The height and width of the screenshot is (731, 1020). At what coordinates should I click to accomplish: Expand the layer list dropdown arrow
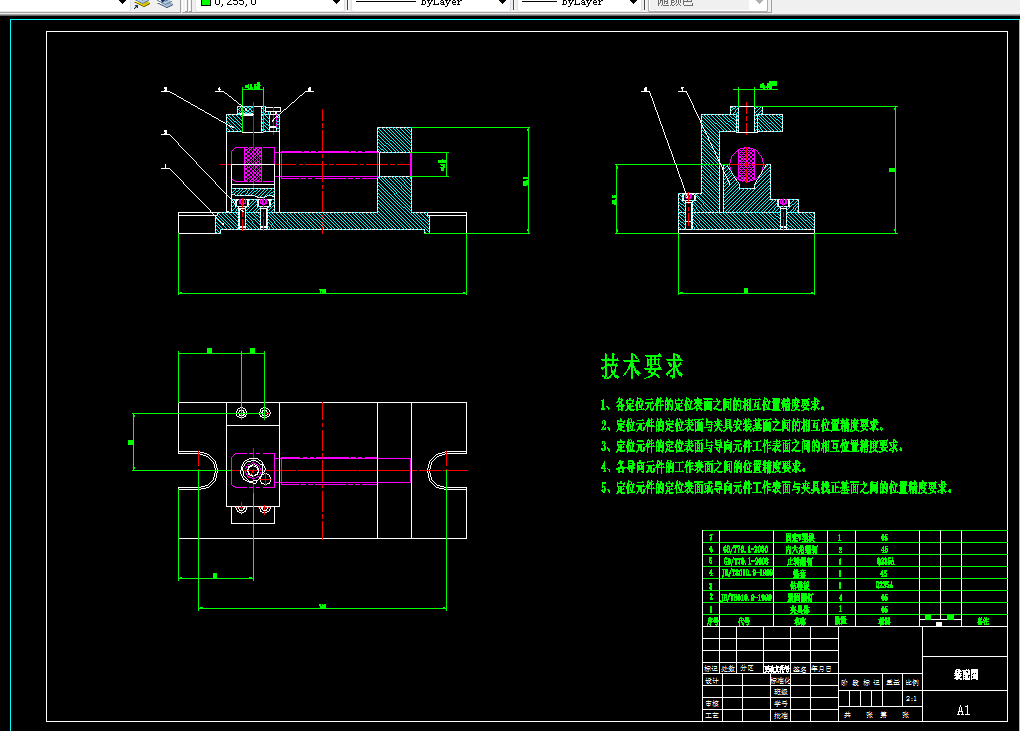(x=122, y=3)
